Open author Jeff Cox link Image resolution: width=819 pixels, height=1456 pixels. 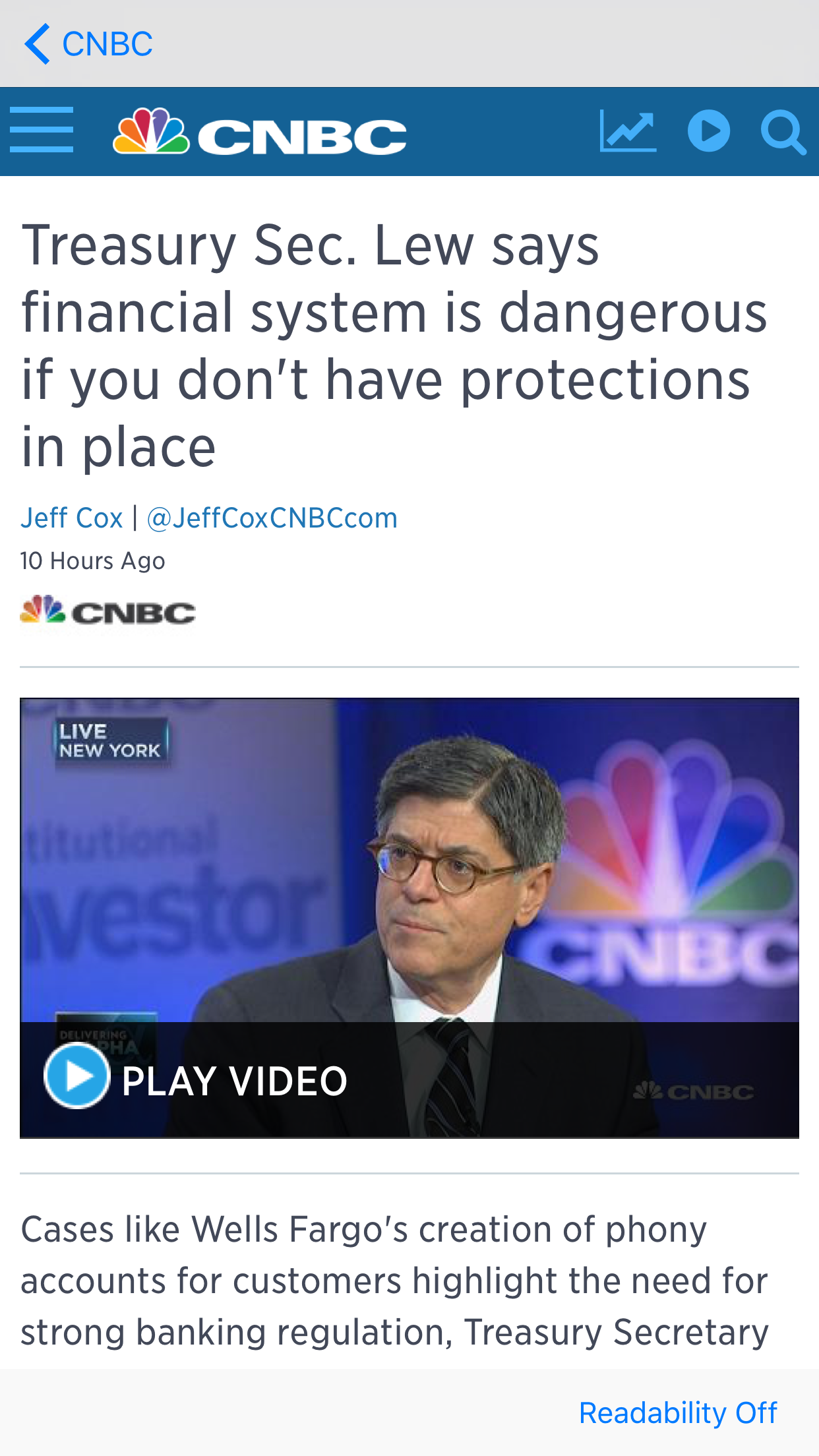click(72, 518)
